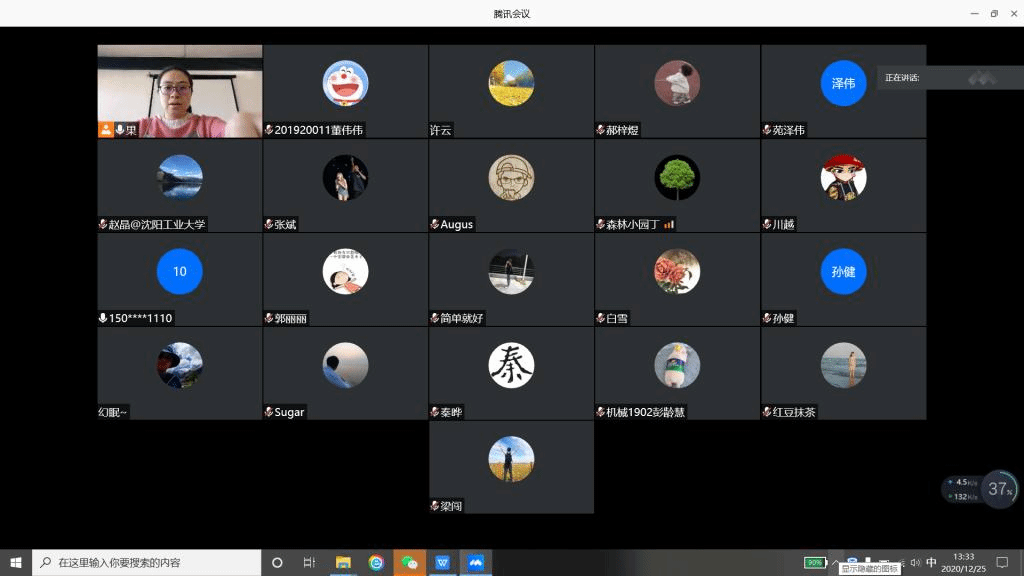Click the Doraemon avatar of 董伟伟
Viewport: 1024px width, 576px height.
point(345,84)
